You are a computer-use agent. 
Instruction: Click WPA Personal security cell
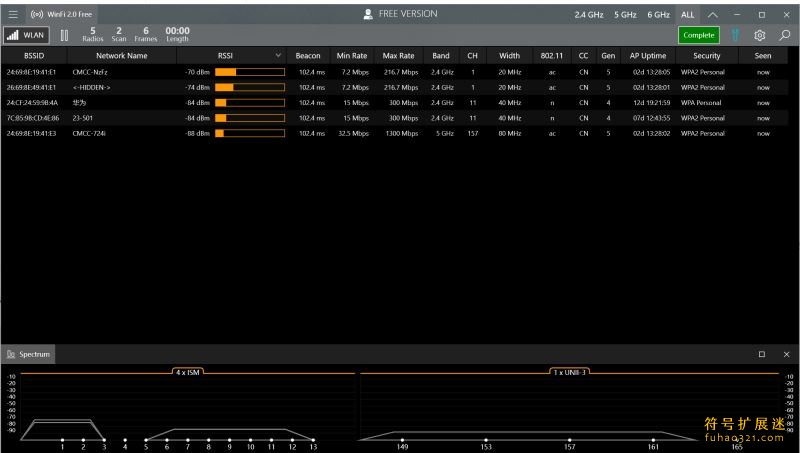[x=701, y=103]
